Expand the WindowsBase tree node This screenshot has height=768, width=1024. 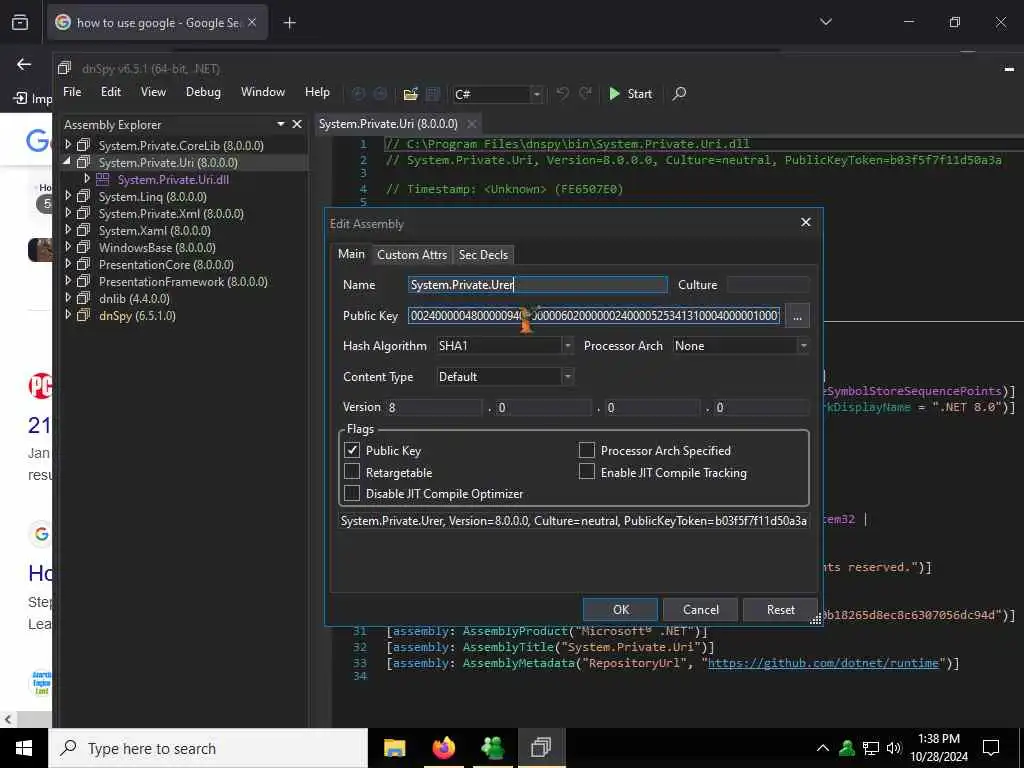[x=68, y=246]
